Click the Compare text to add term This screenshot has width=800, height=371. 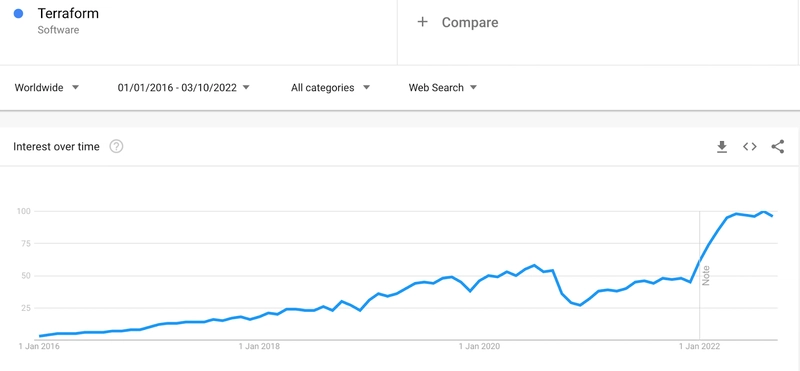tap(470, 22)
